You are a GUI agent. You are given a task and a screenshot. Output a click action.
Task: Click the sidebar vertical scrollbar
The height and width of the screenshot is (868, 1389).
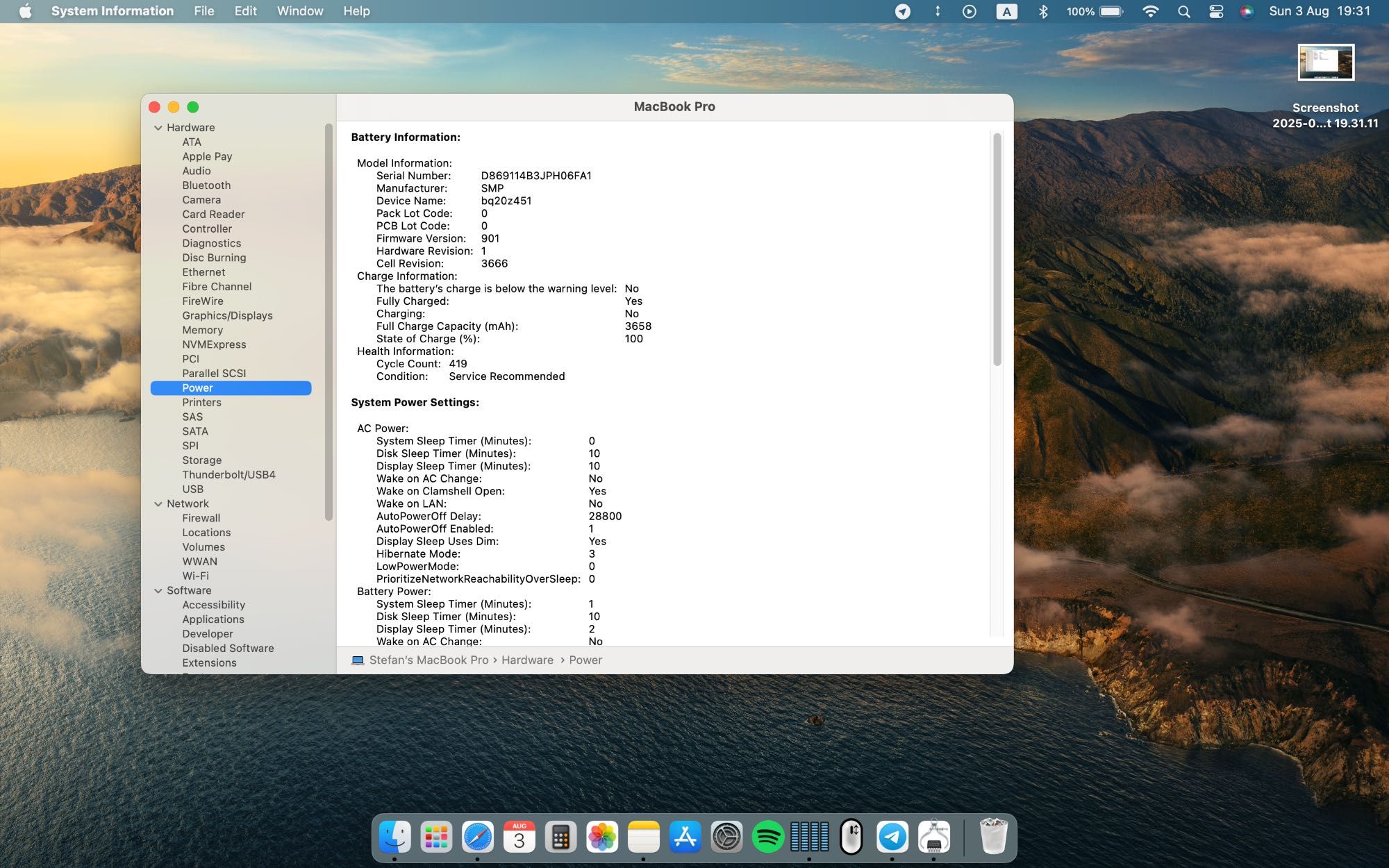(x=328, y=322)
